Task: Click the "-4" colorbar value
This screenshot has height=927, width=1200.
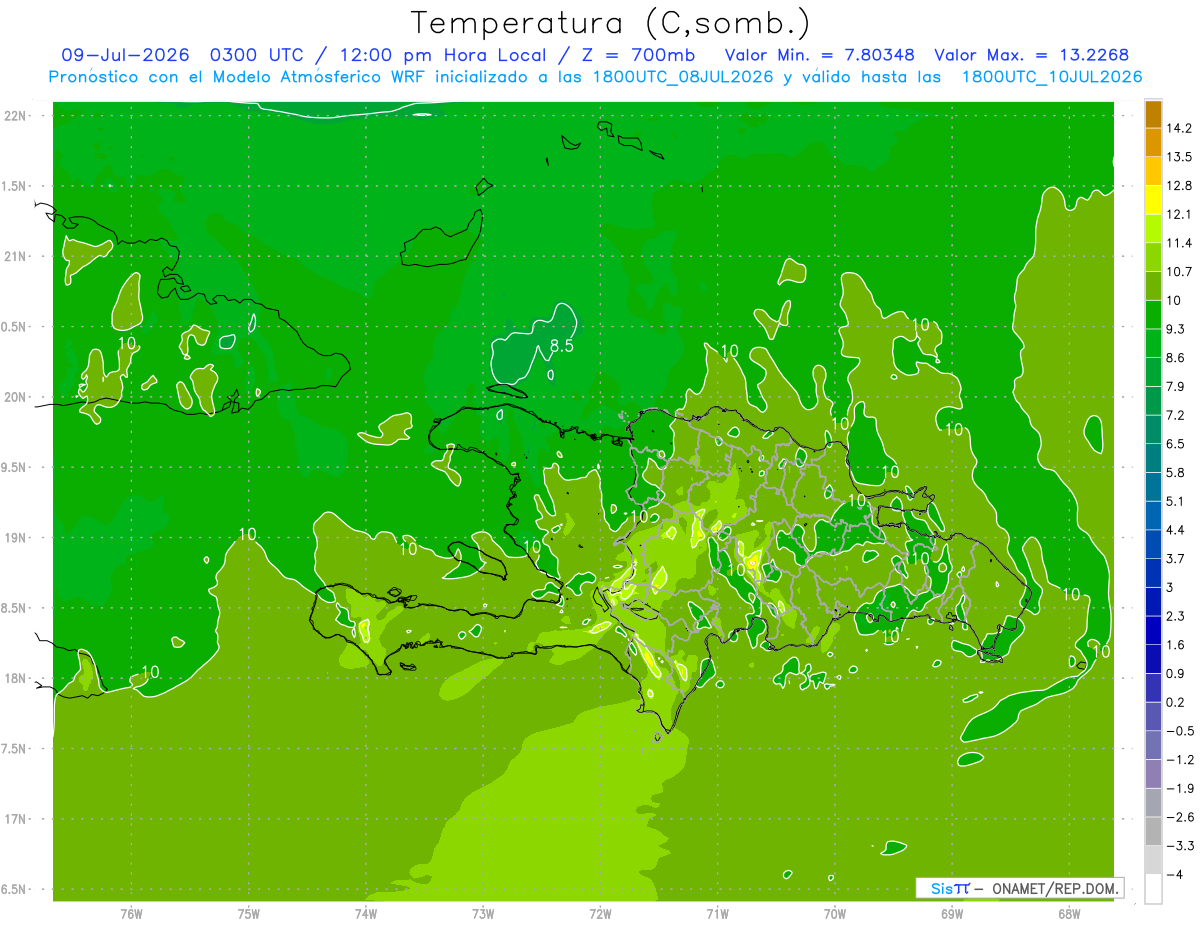Action: pos(1173,875)
